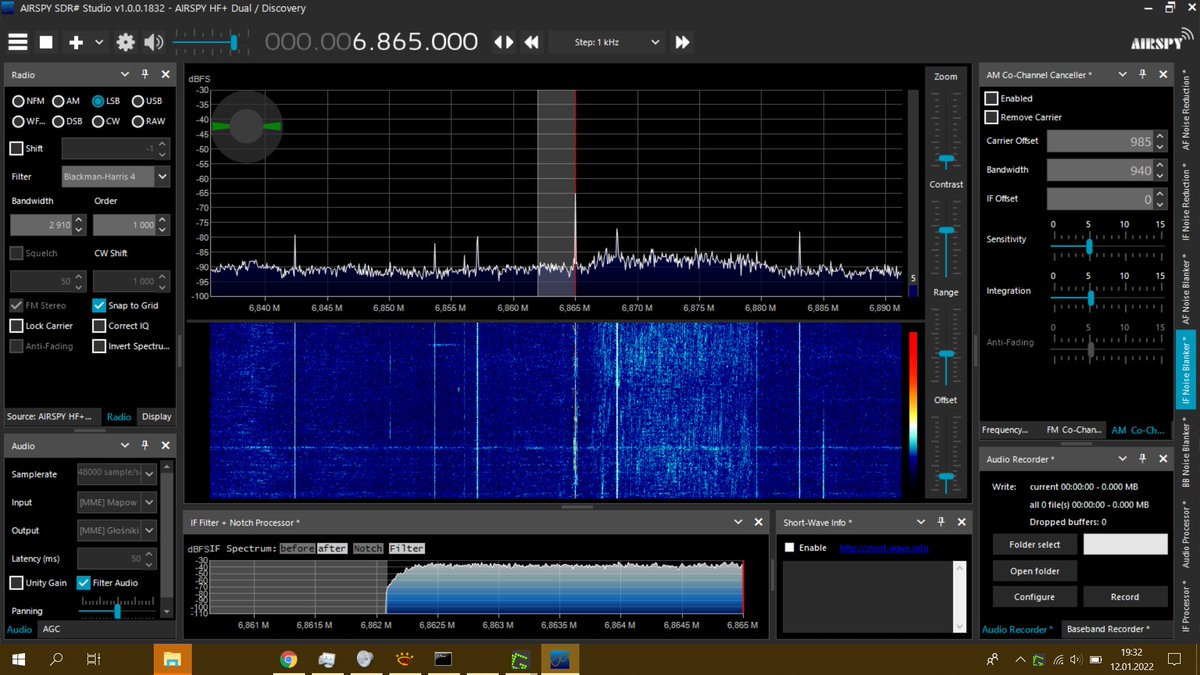Open Audio panel options chevron
This screenshot has width=1200, height=675.
(125, 445)
